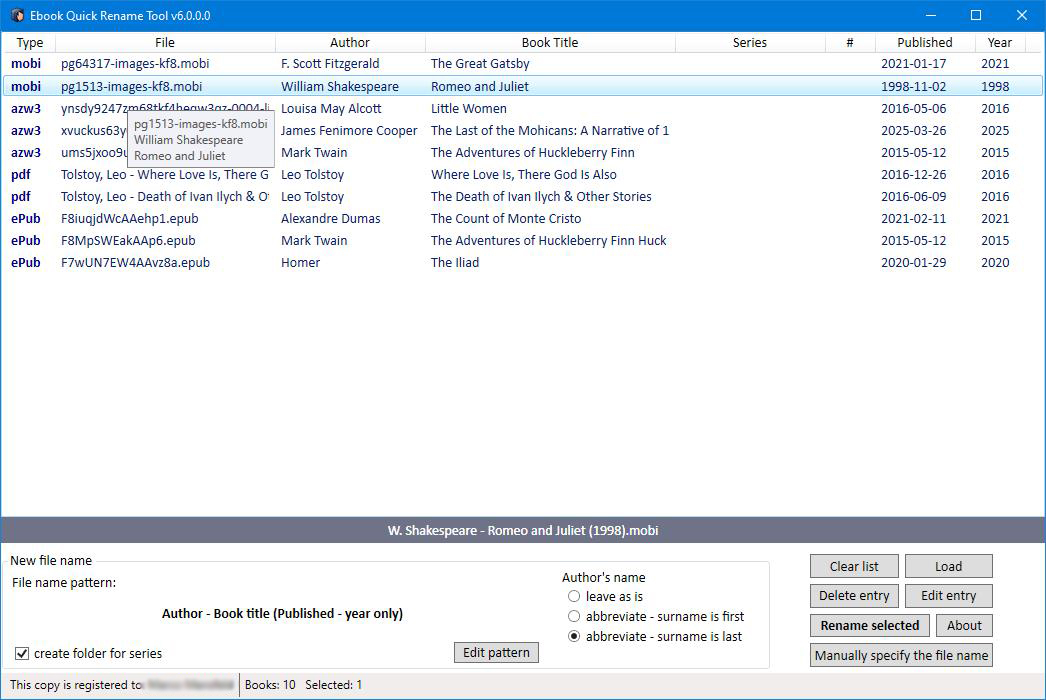Sort the list by the Author column
Image resolution: width=1046 pixels, height=700 pixels.
pos(350,42)
